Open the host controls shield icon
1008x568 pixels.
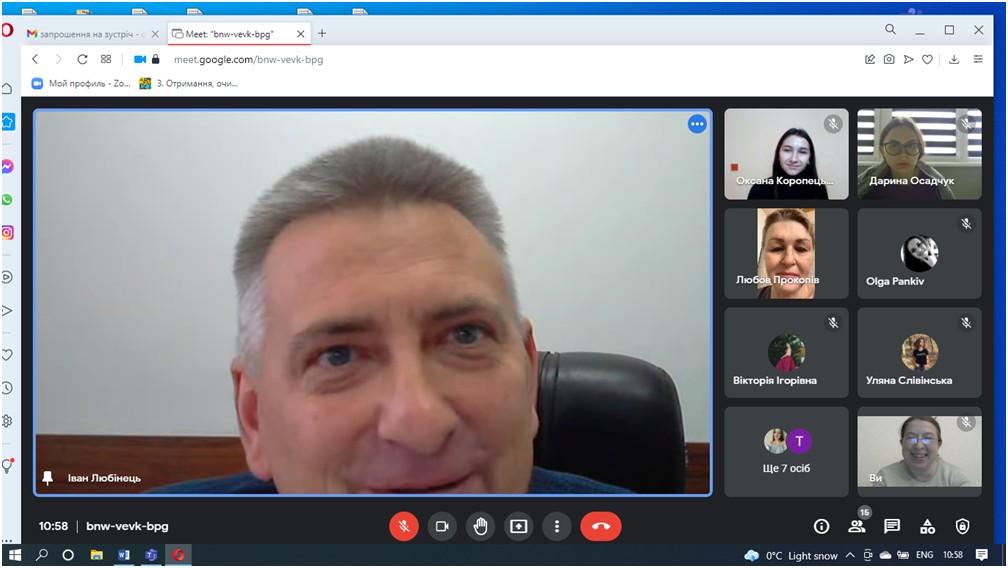(962, 526)
